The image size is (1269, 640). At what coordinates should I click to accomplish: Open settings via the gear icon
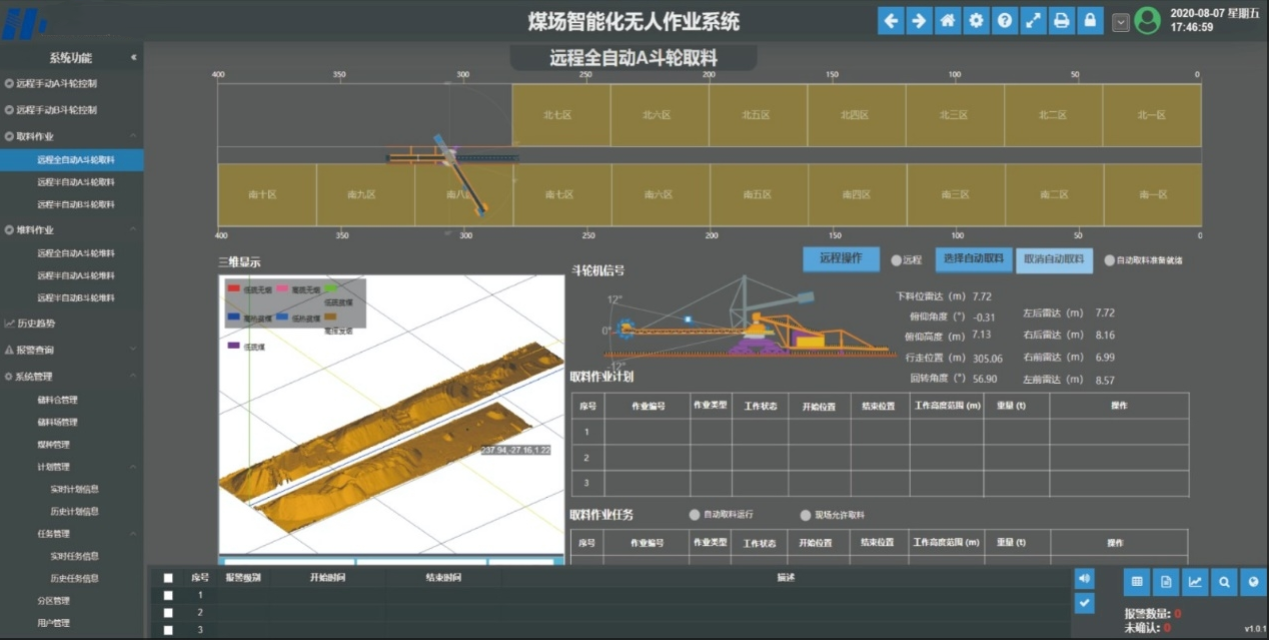976,21
